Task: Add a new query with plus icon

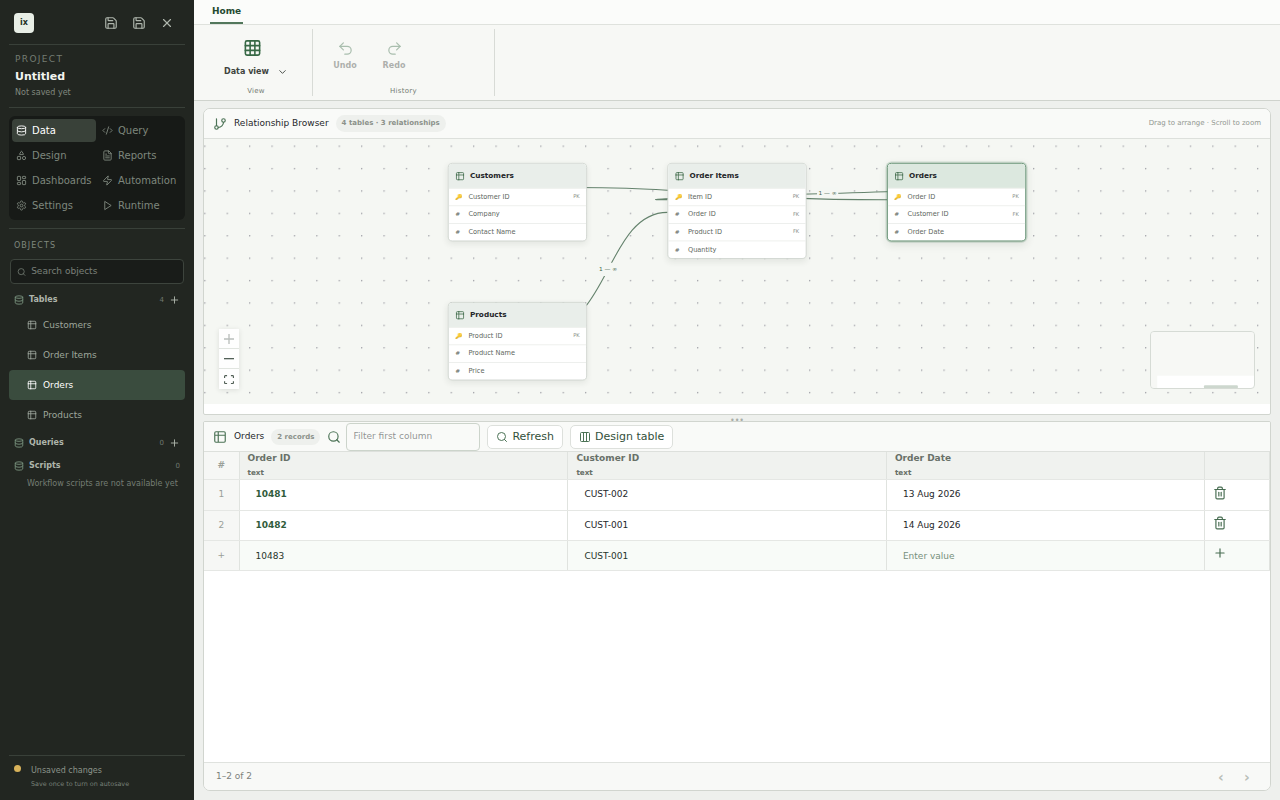Action: click(x=175, y=443)
